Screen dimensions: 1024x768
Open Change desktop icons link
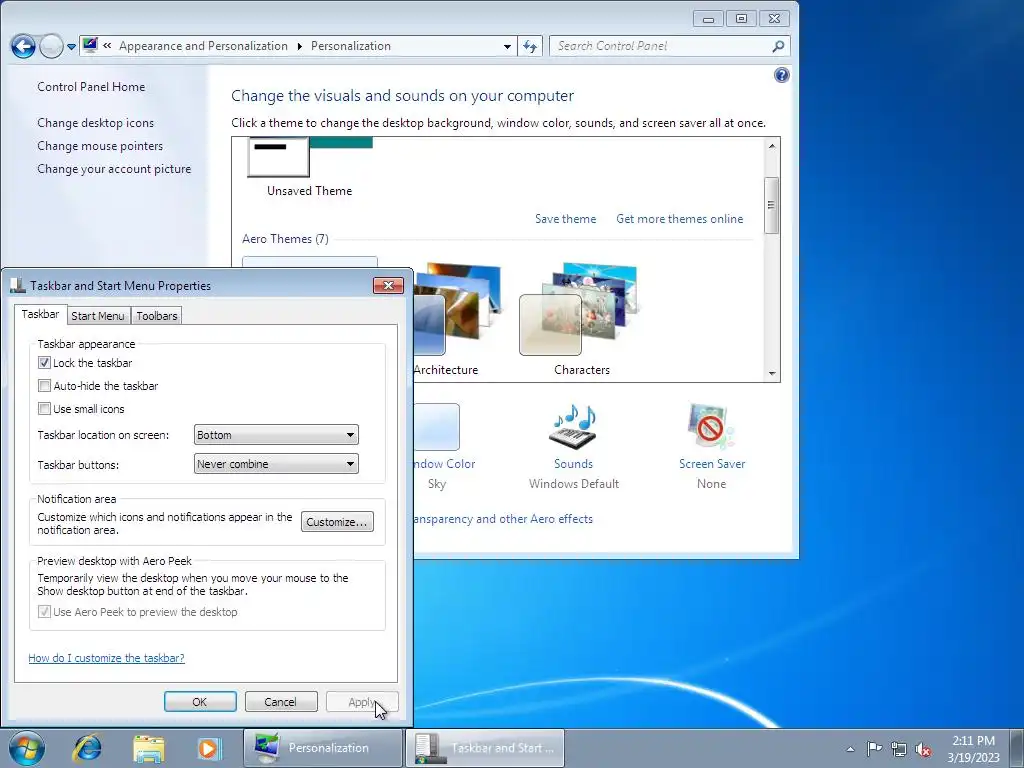click(x=95, y=123)
